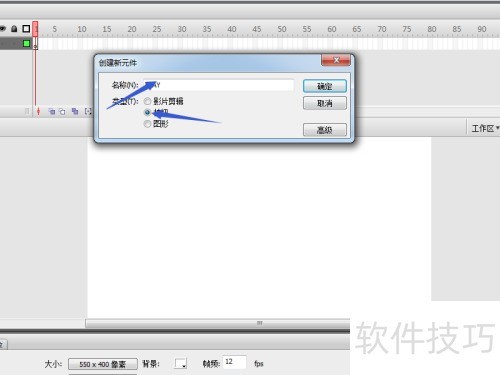Toggle visibility of all layers eye icon
Screen dimensions: 500x375
point(2,29)
